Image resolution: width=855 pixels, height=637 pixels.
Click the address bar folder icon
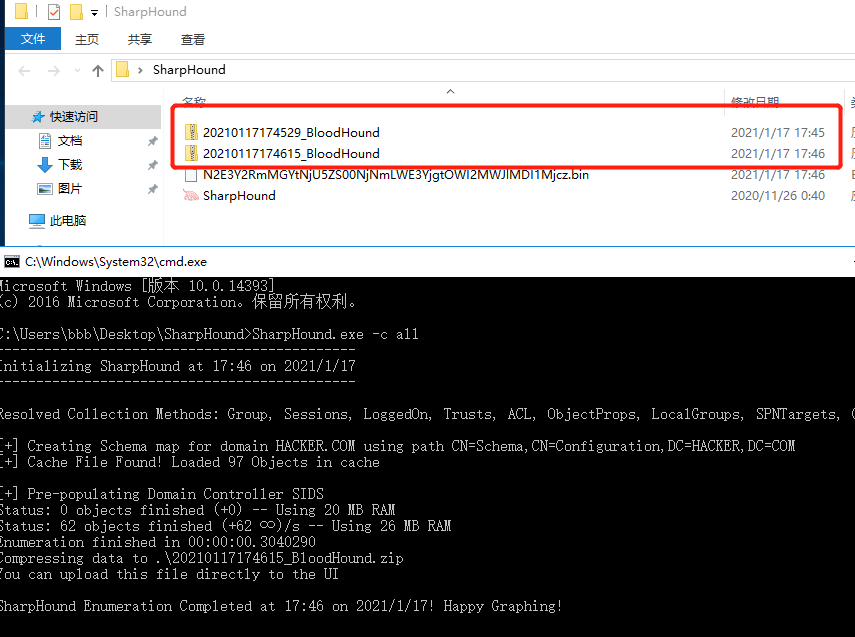click(123, 70)
